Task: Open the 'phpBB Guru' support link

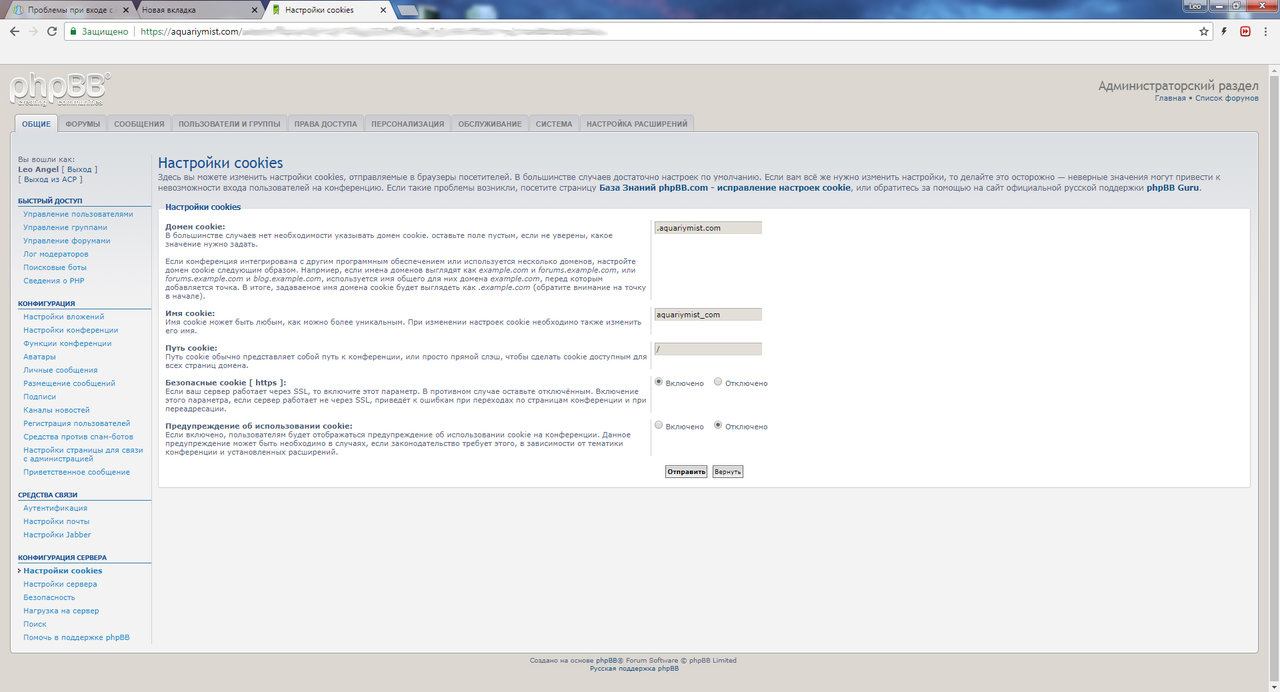Action: [x=1172, y=187]
